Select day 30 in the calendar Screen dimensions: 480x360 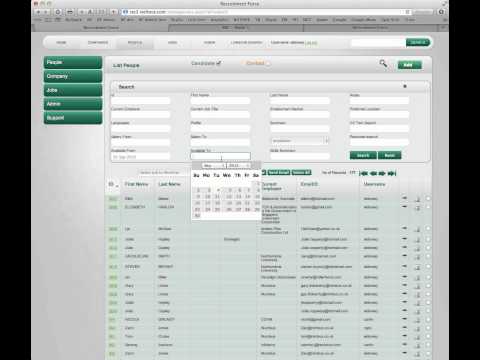[x=197, y=216]
